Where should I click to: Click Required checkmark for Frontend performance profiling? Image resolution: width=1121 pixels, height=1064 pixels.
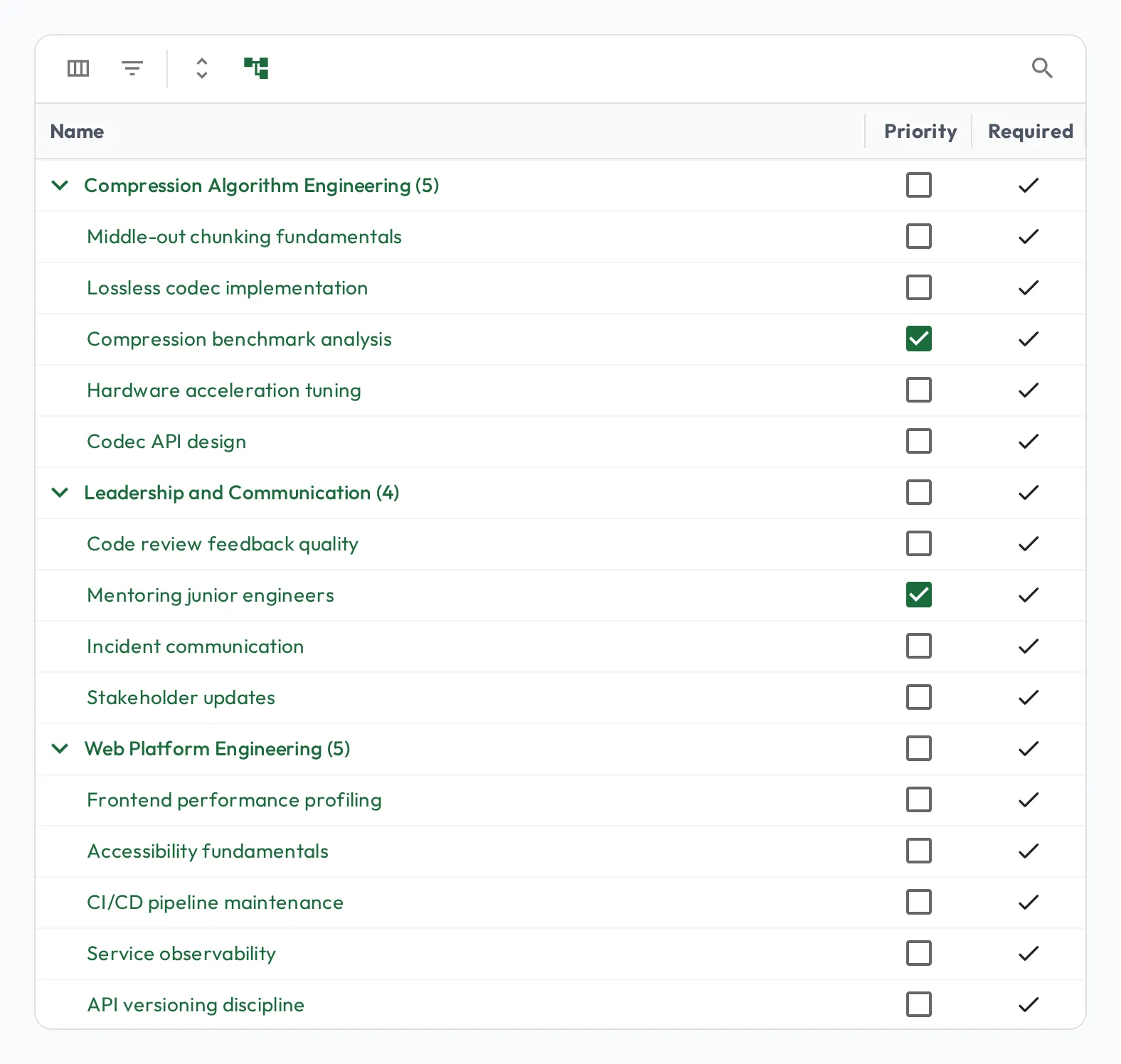click(x=1029, y=800)
